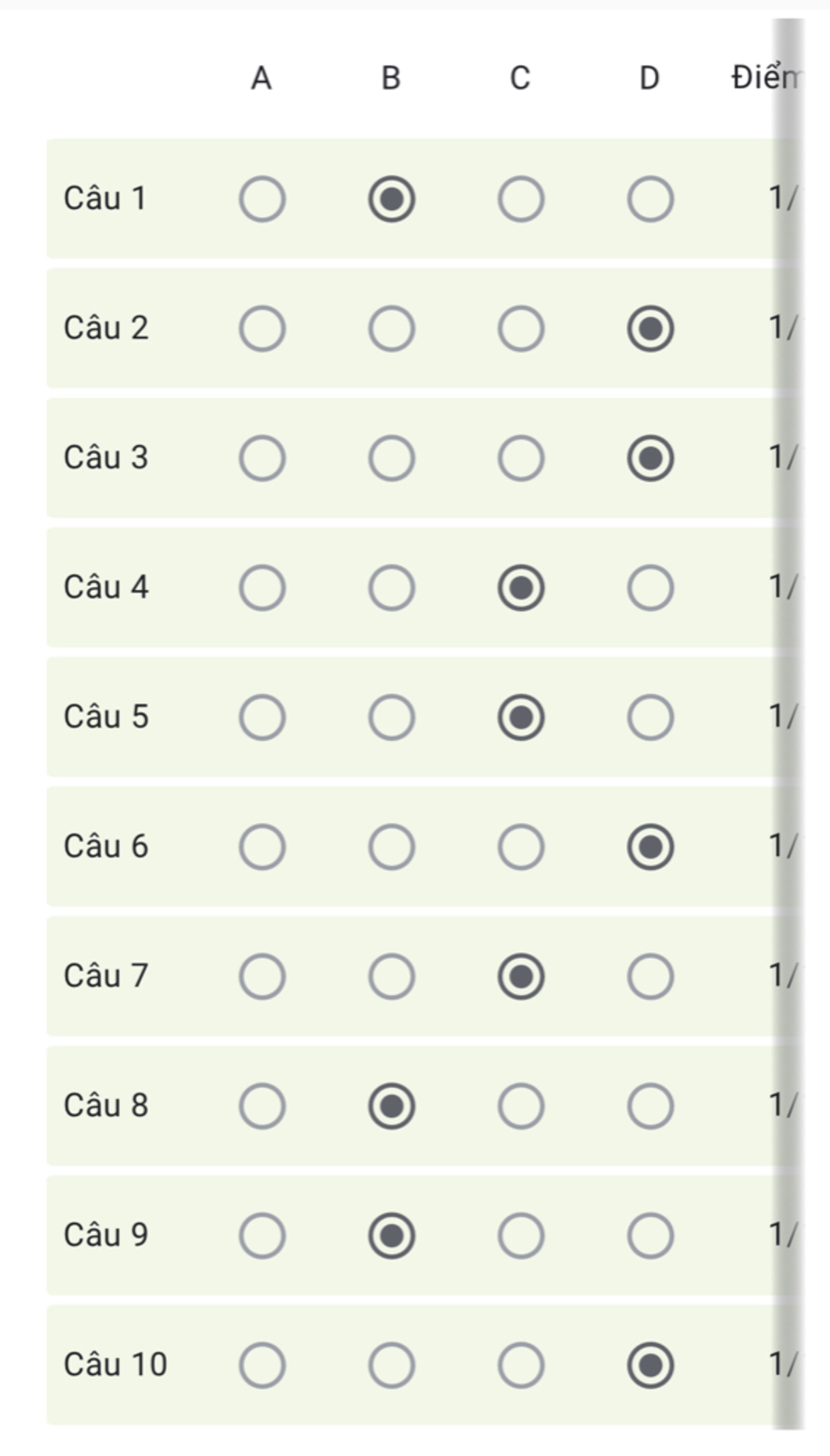Choose answer C for Câu 6
Image resolution: width=830 pixels, height=1456 pixels.
[520, 847]
